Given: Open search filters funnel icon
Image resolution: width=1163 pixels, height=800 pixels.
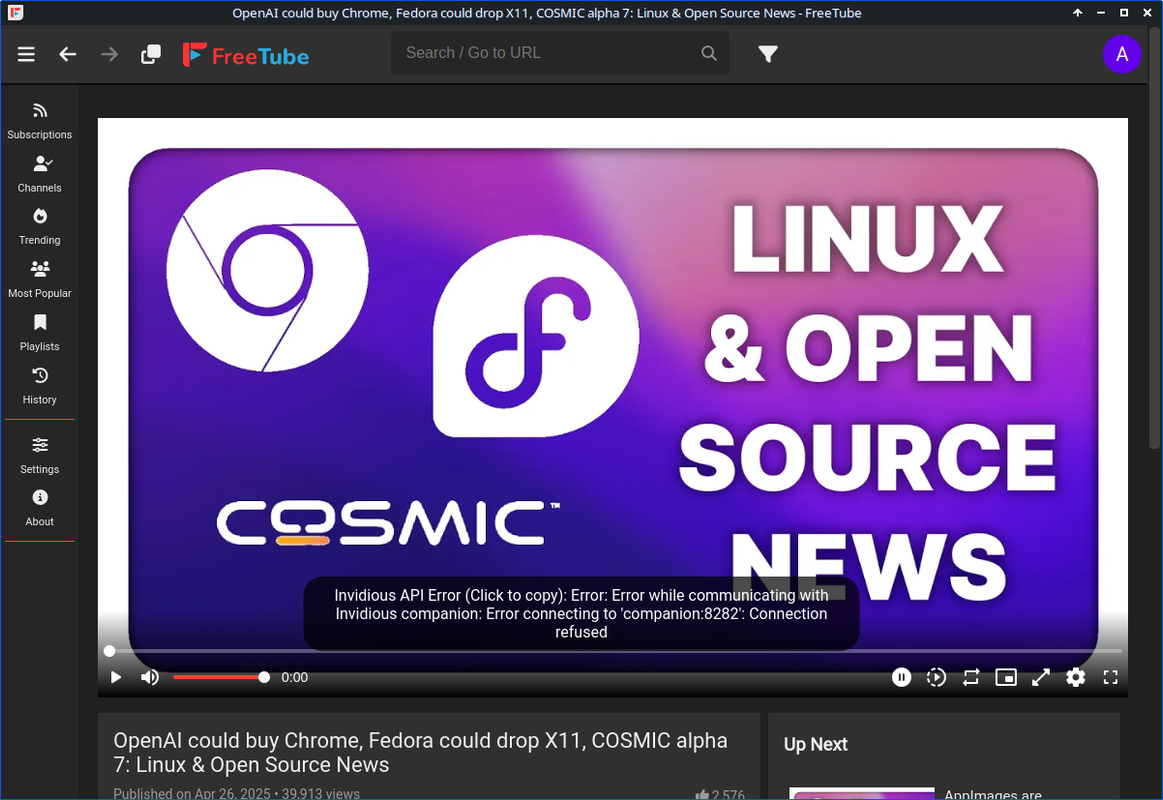Looking at the screenshot, I should (x=768, y=53).
